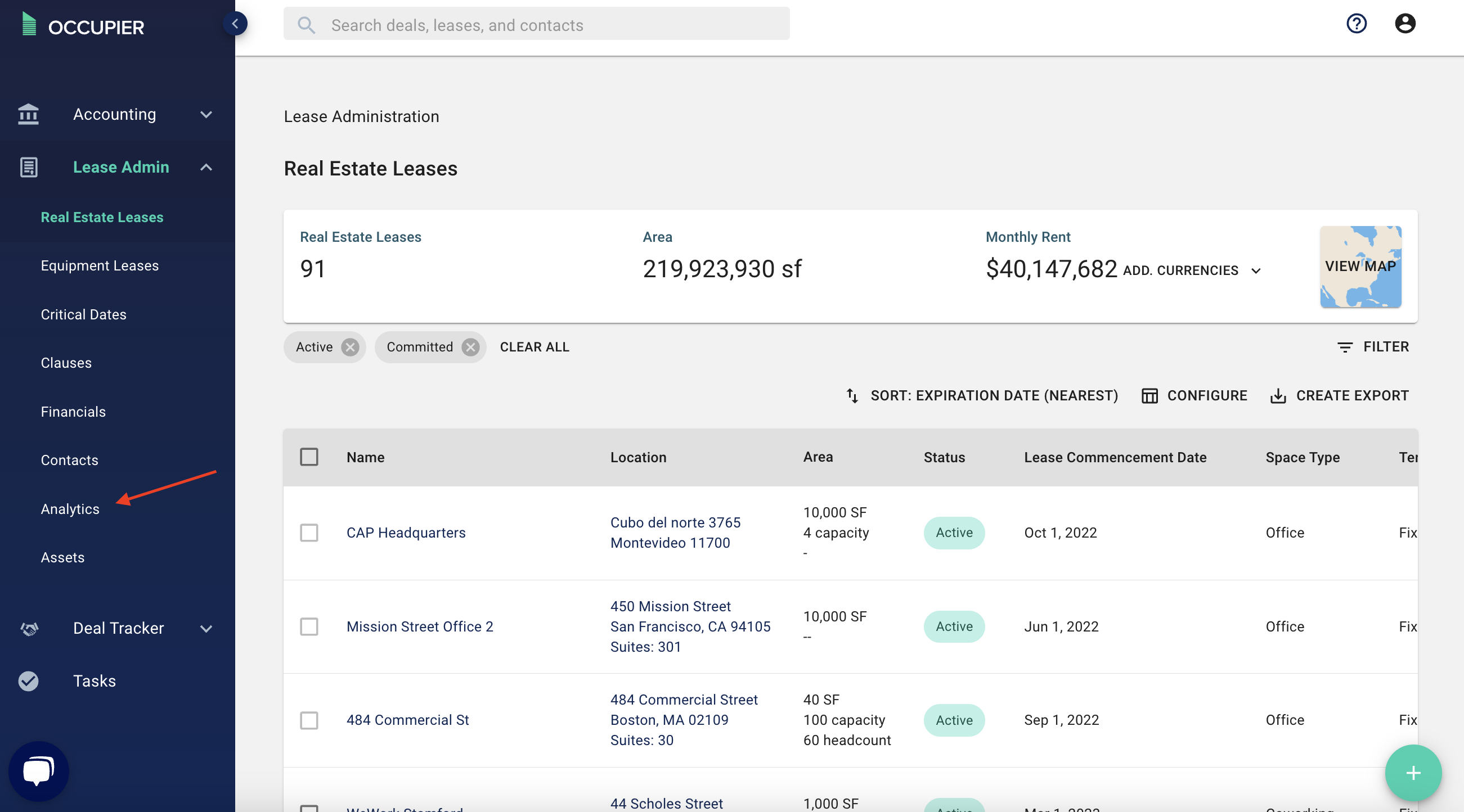This screenshot has height=812, width=1464.
Task: Open VIEW MAP
Action: pos(1360,267)
